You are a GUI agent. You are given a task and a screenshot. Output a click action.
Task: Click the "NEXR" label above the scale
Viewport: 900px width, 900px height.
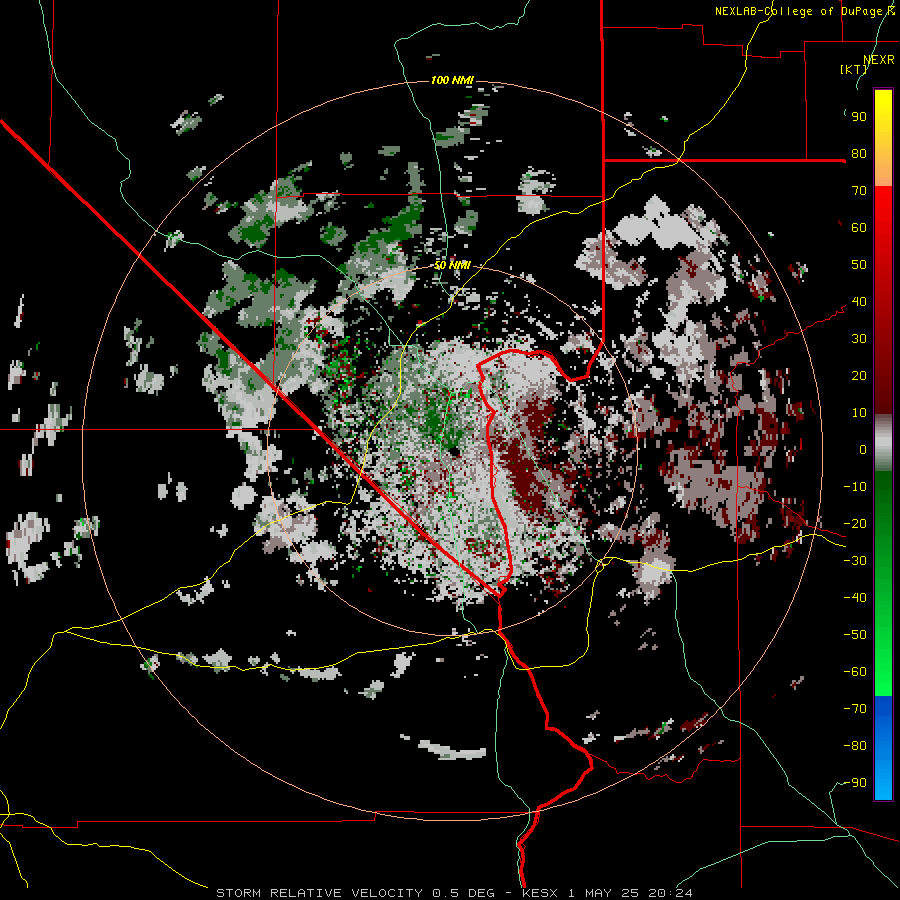click(879, 60)
